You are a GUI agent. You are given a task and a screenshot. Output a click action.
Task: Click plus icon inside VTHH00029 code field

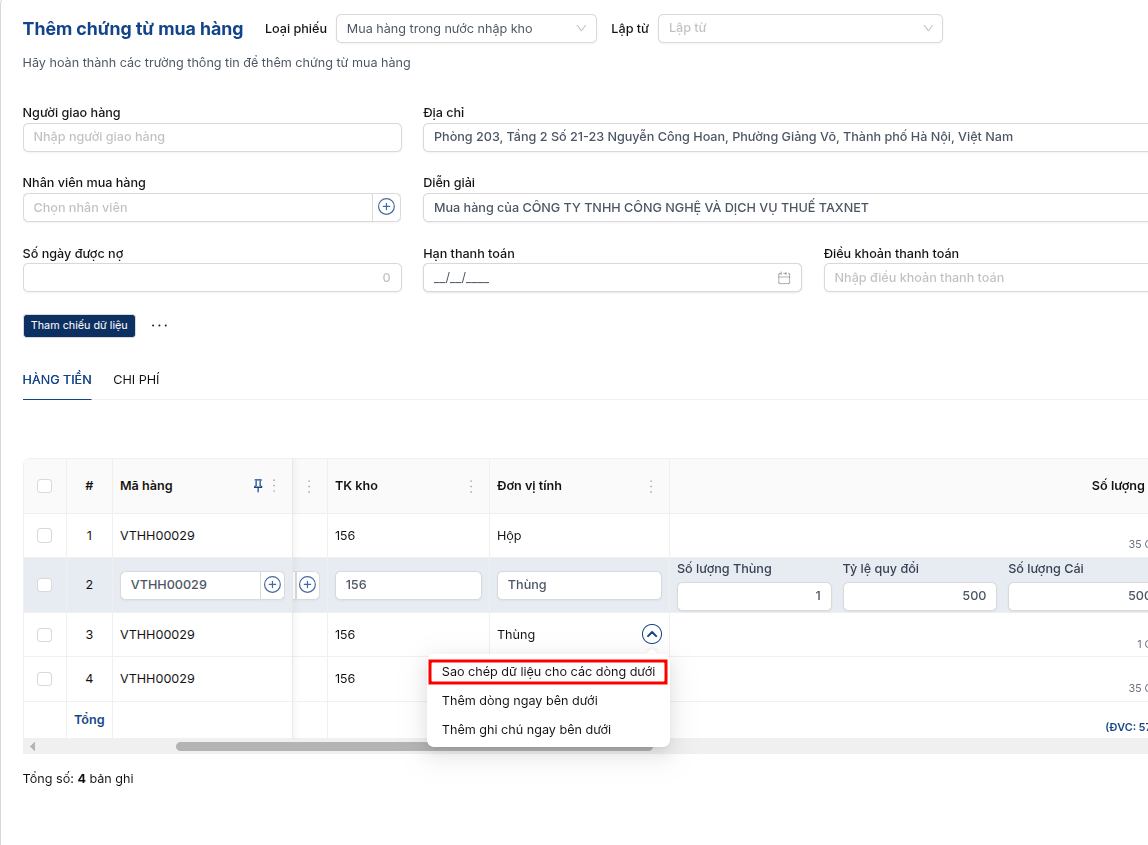pyautogui.click(x=272, y=584)
